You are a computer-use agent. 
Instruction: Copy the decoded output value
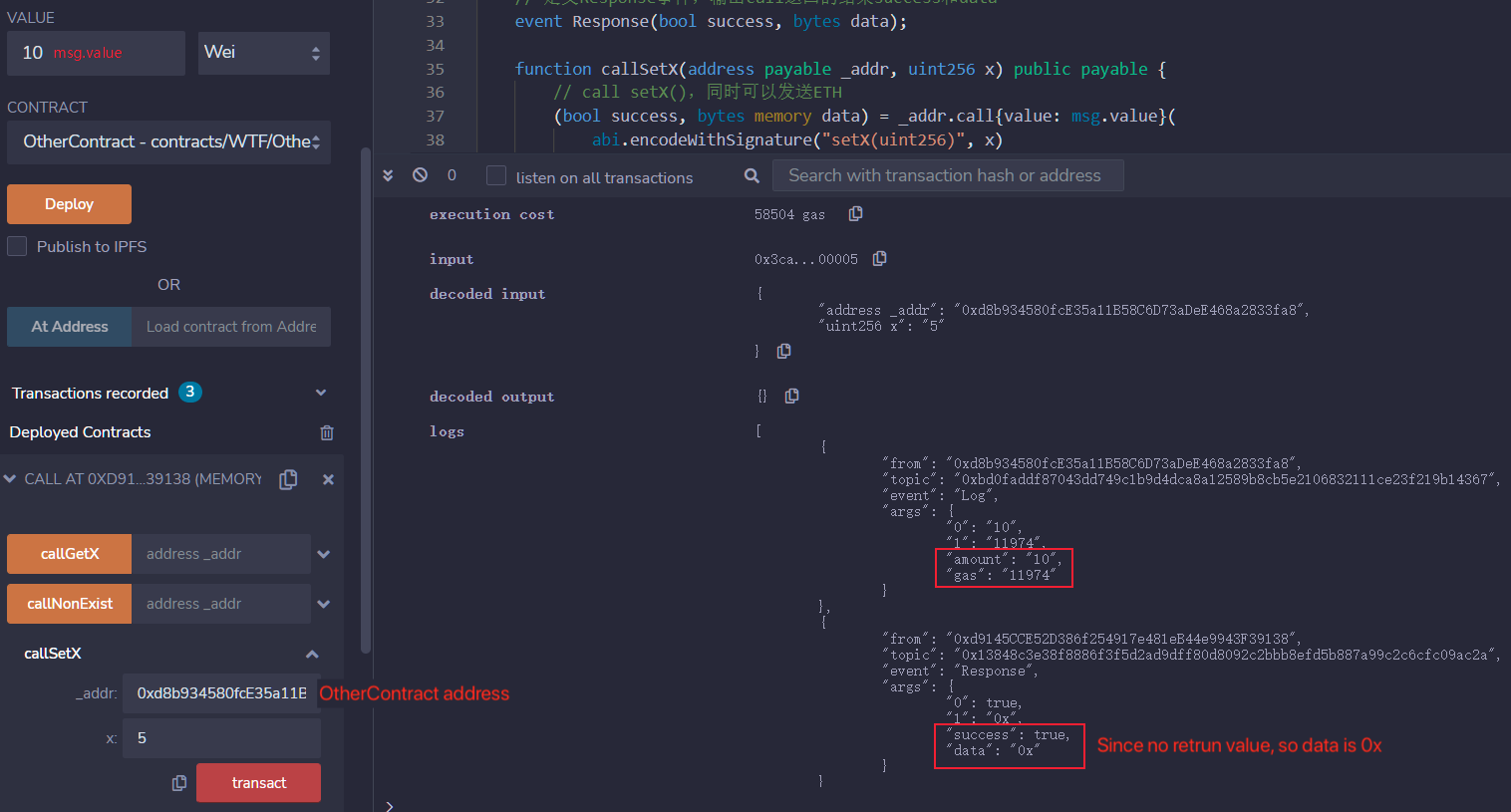coord(791,396)
